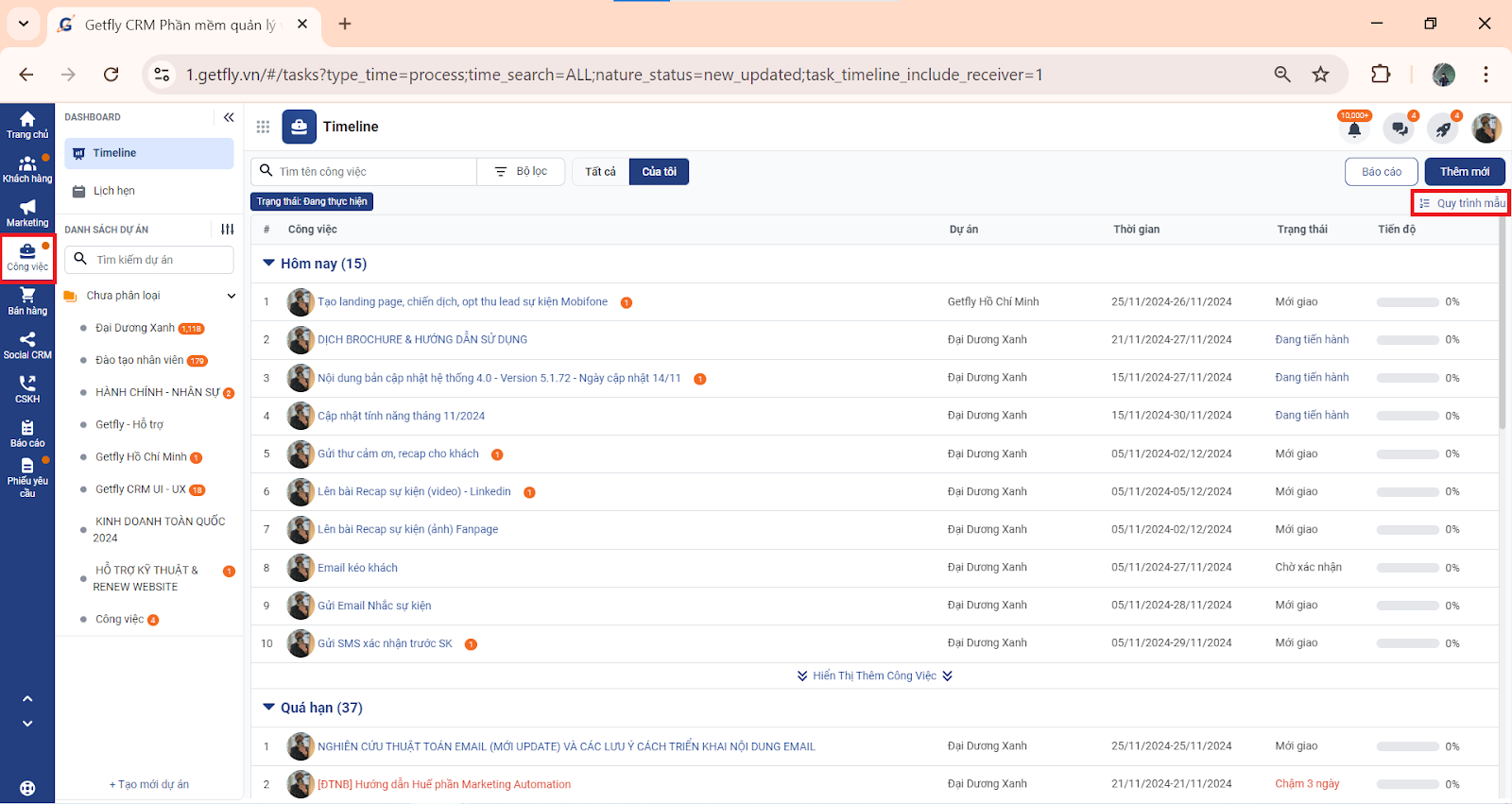This screenshot has height=804, width=1512.
Task: Collapse the Quá hạn (37) section
Action: coord(268,708)
